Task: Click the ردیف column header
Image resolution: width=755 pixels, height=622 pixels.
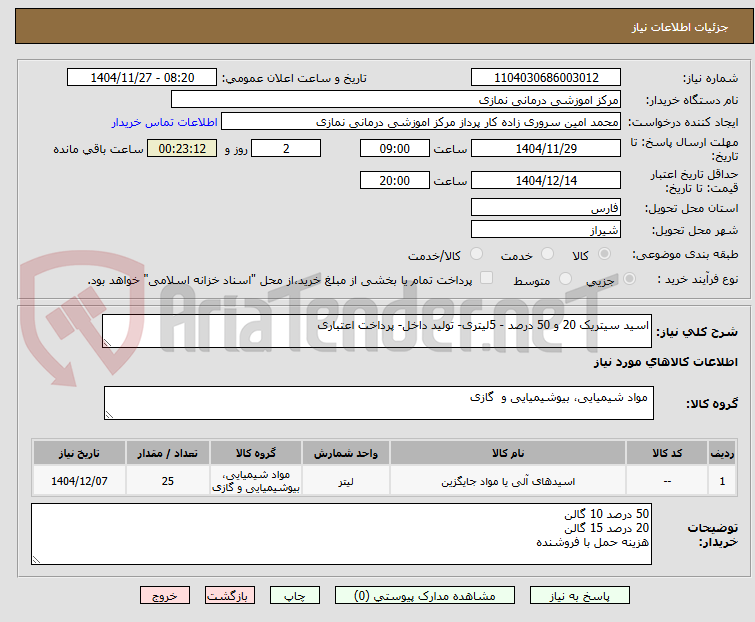Action: point(722,453)
